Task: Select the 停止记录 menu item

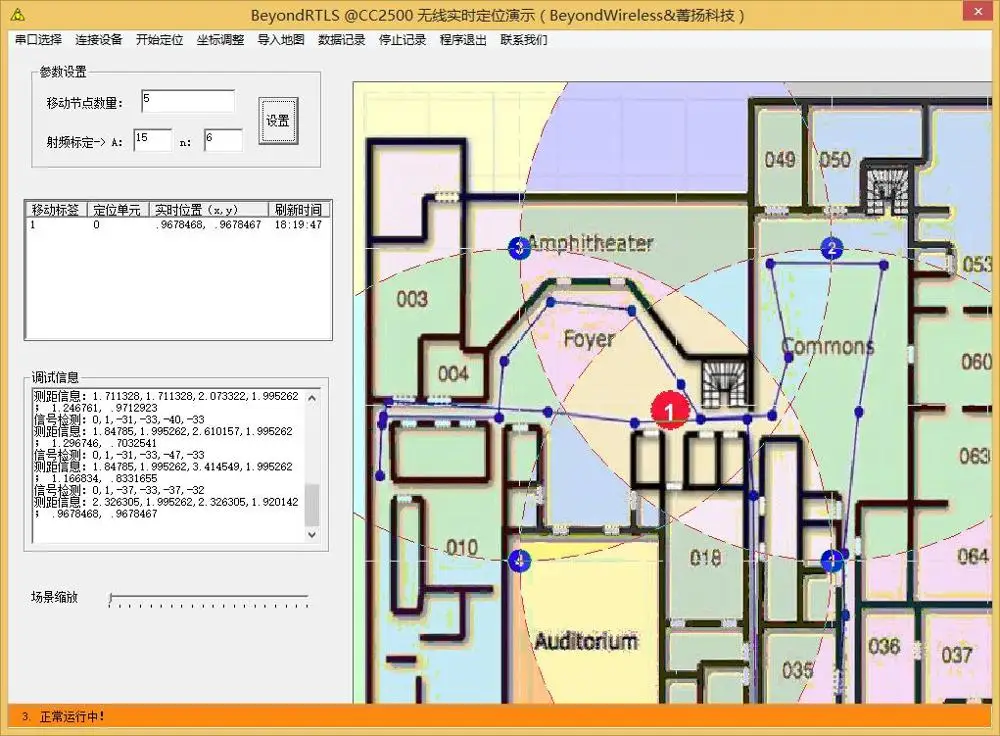Action: [x=402, y=40]
